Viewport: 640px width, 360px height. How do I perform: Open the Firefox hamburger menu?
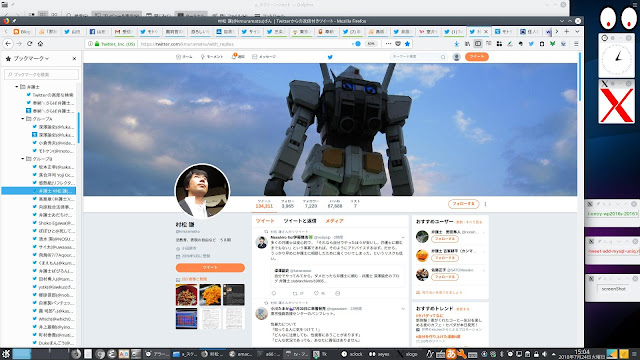pos(576,44)
